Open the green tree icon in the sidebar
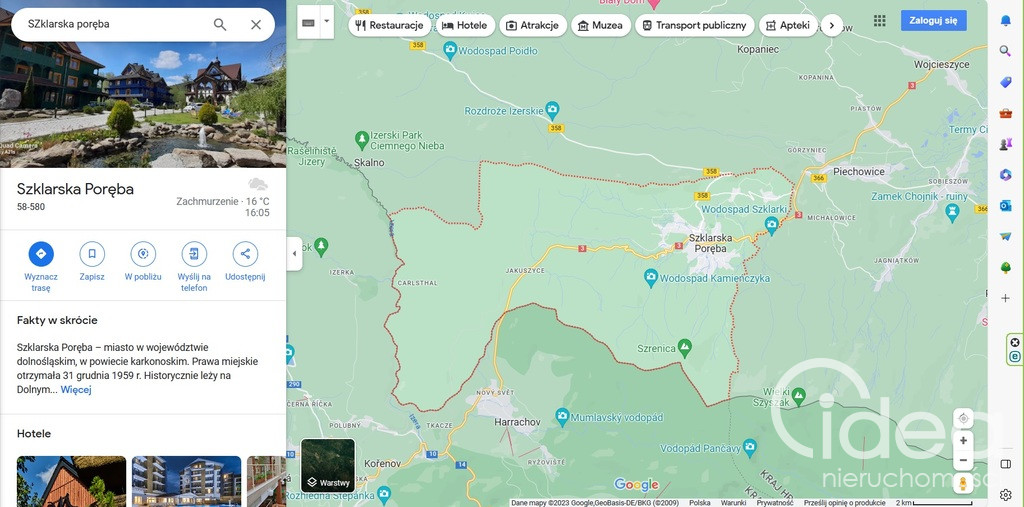 [1006, 267]
